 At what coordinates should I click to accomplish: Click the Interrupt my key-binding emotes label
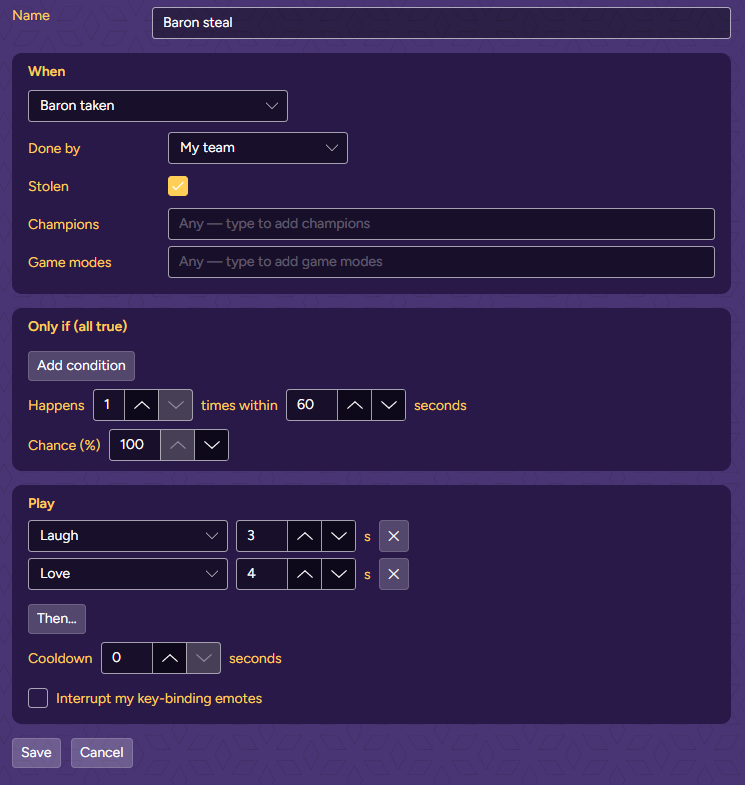159,699
